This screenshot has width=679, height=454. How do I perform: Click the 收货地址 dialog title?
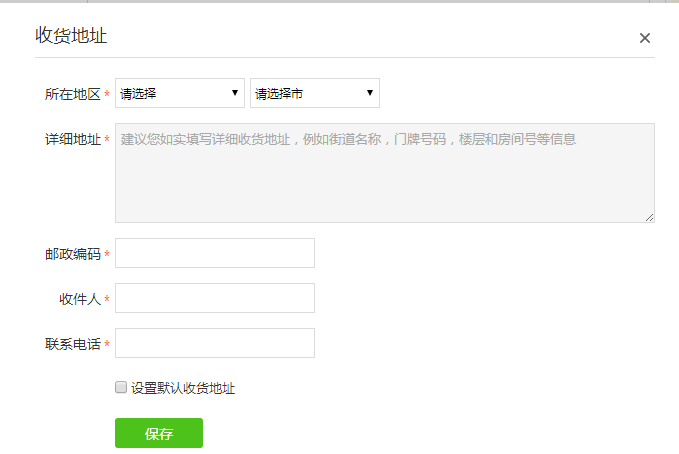coord(71,36)
